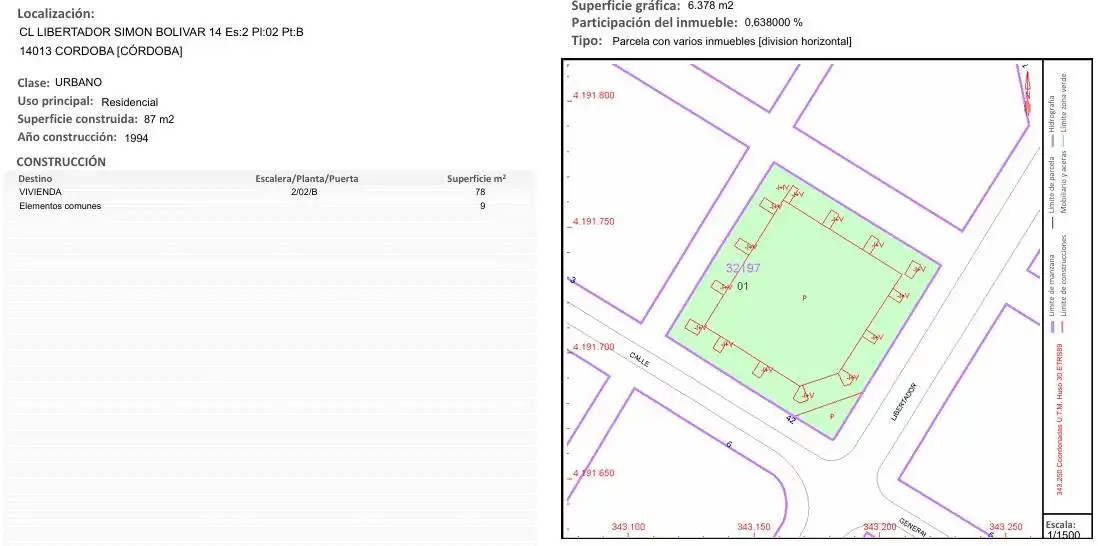Click the 'CALLE' street label on the map
Screen dimensions: 1098x546
pos(639,360)
